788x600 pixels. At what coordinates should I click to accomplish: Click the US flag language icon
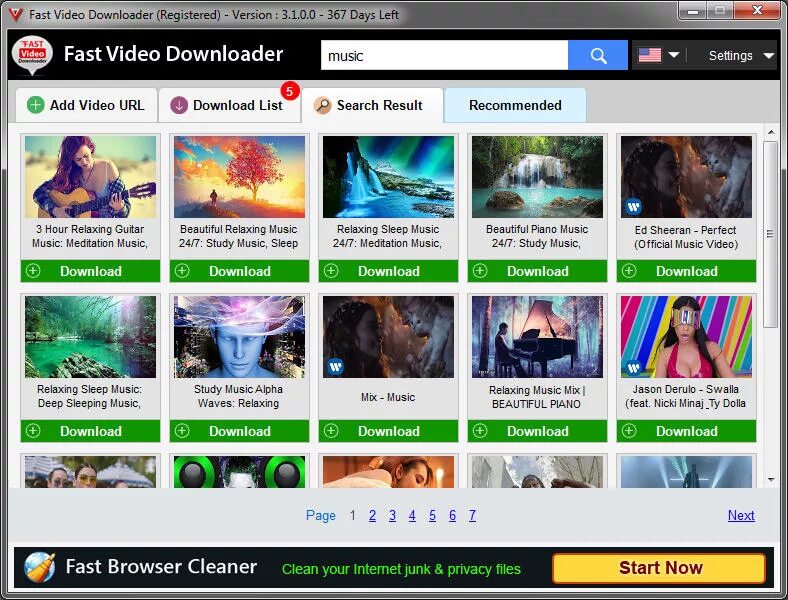(x=650, y=54)
